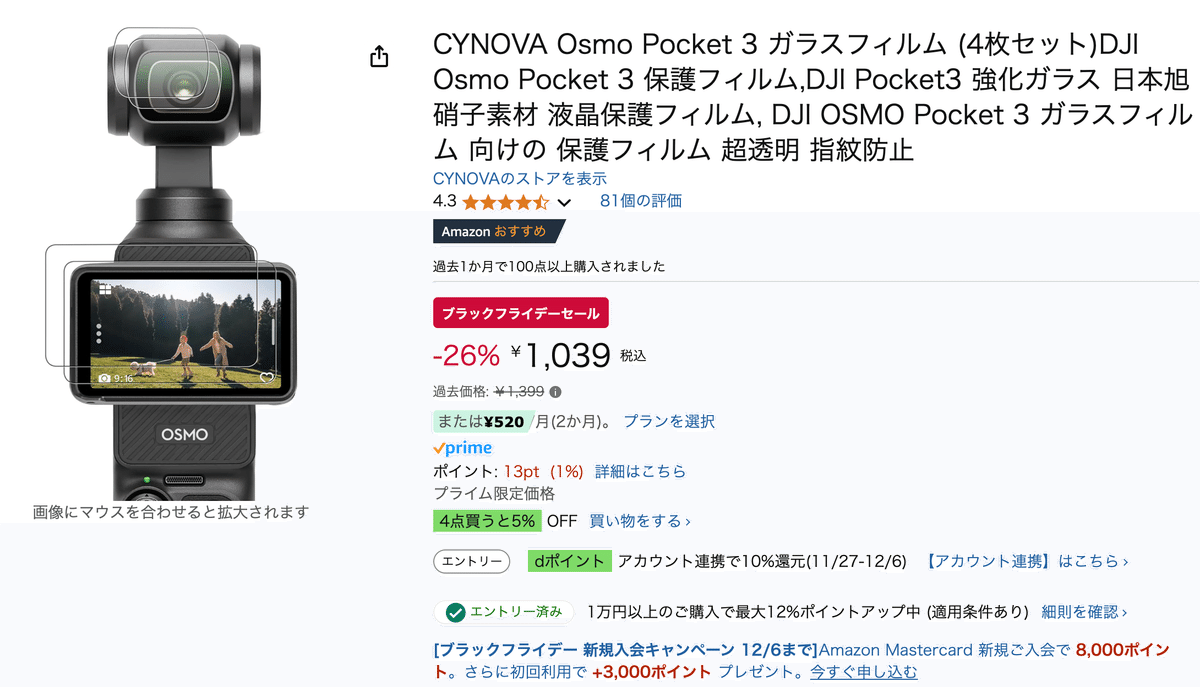Click the orange star rating icons
The width and height of the screenshot is (1200, 687).
pos(506,201)
